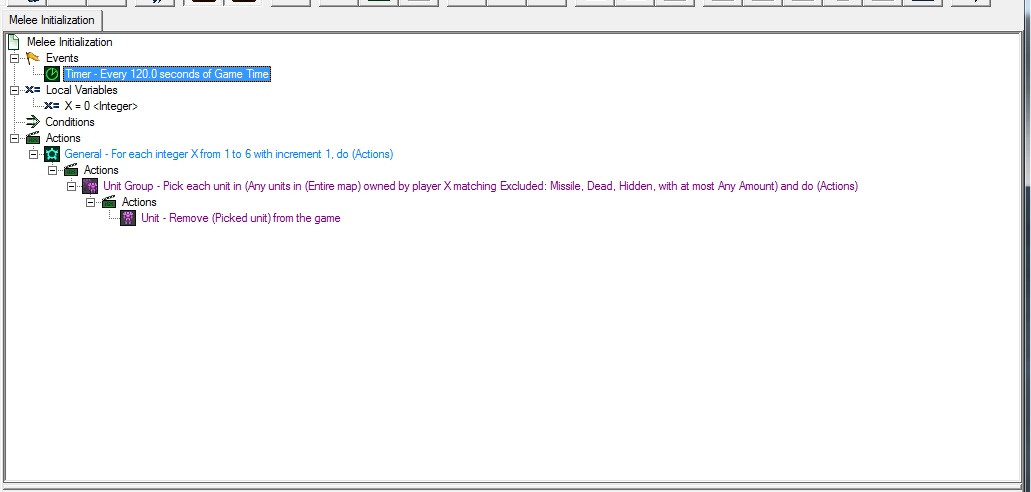Select 'Unit - Remove (Picked unit) from the game'
The height and width of the screenshot is (492, 1031).
(x=241, y=218)
